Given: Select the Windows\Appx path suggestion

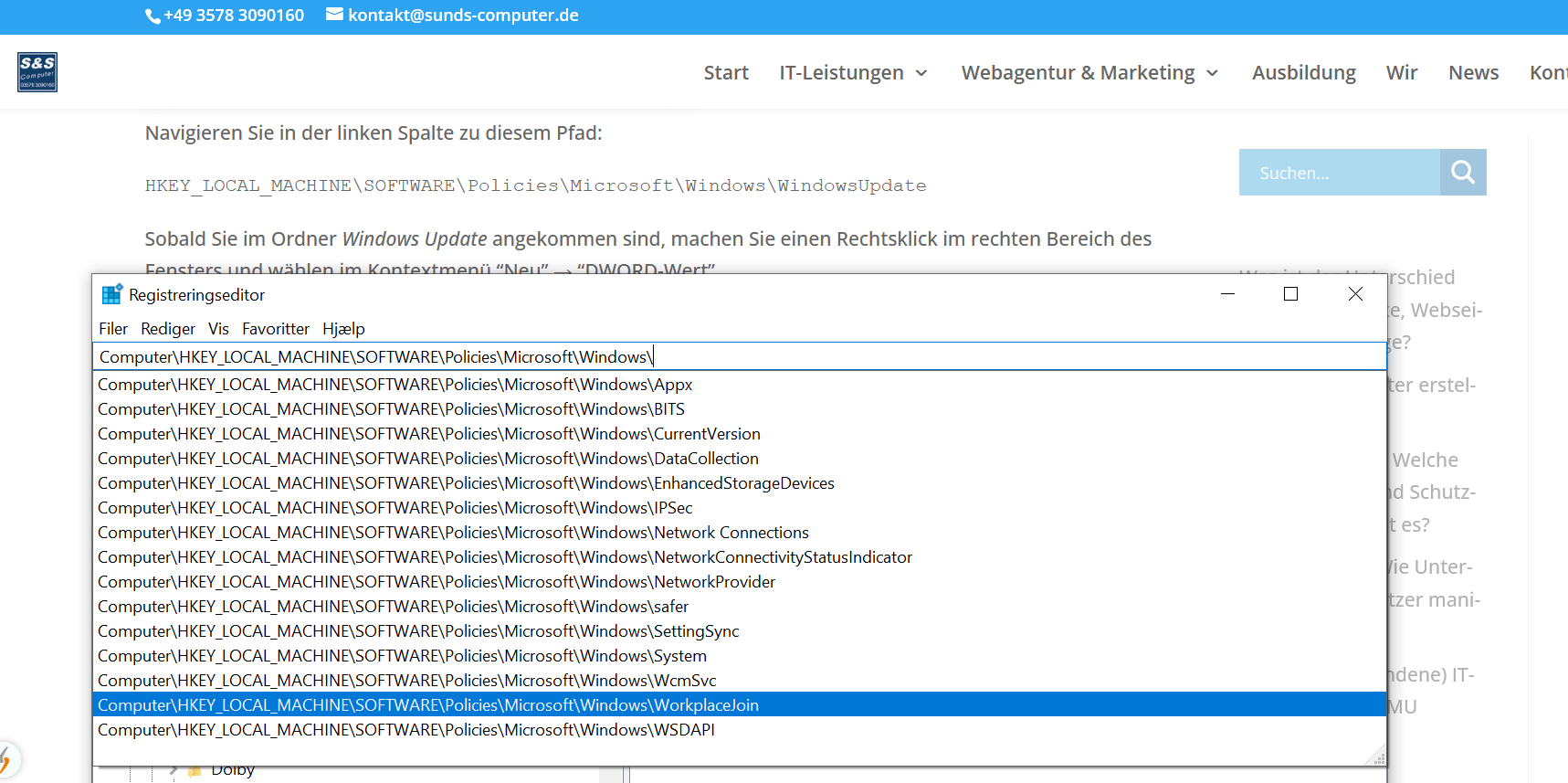Looking at the screenshot, I should point(740,385).
